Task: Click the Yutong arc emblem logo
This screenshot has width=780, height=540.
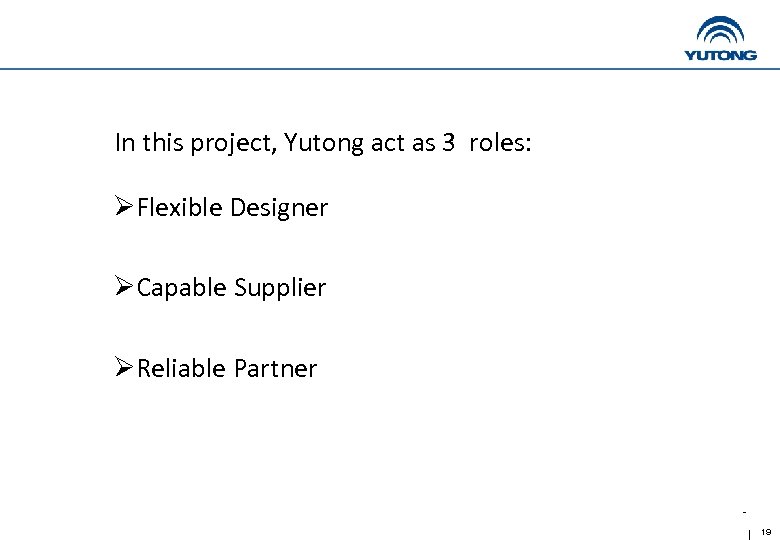Action: click(x=721, y=31)
